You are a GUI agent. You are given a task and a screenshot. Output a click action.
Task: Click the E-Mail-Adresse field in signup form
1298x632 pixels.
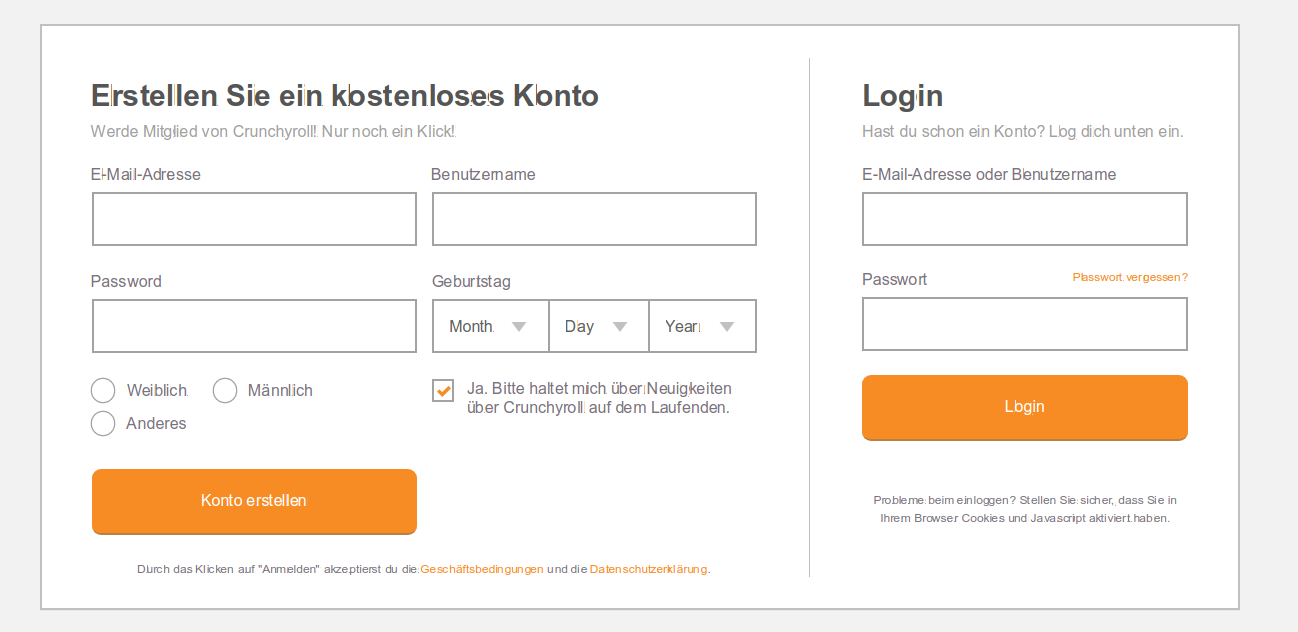254,219
